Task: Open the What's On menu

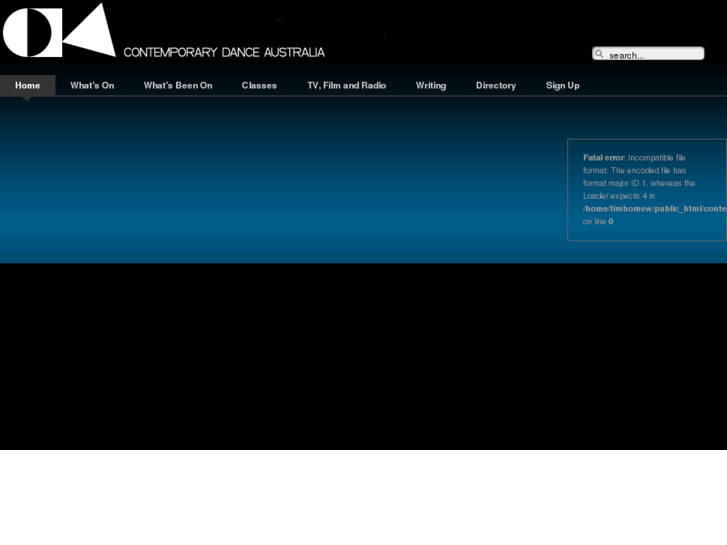Action: coord(92,85)
